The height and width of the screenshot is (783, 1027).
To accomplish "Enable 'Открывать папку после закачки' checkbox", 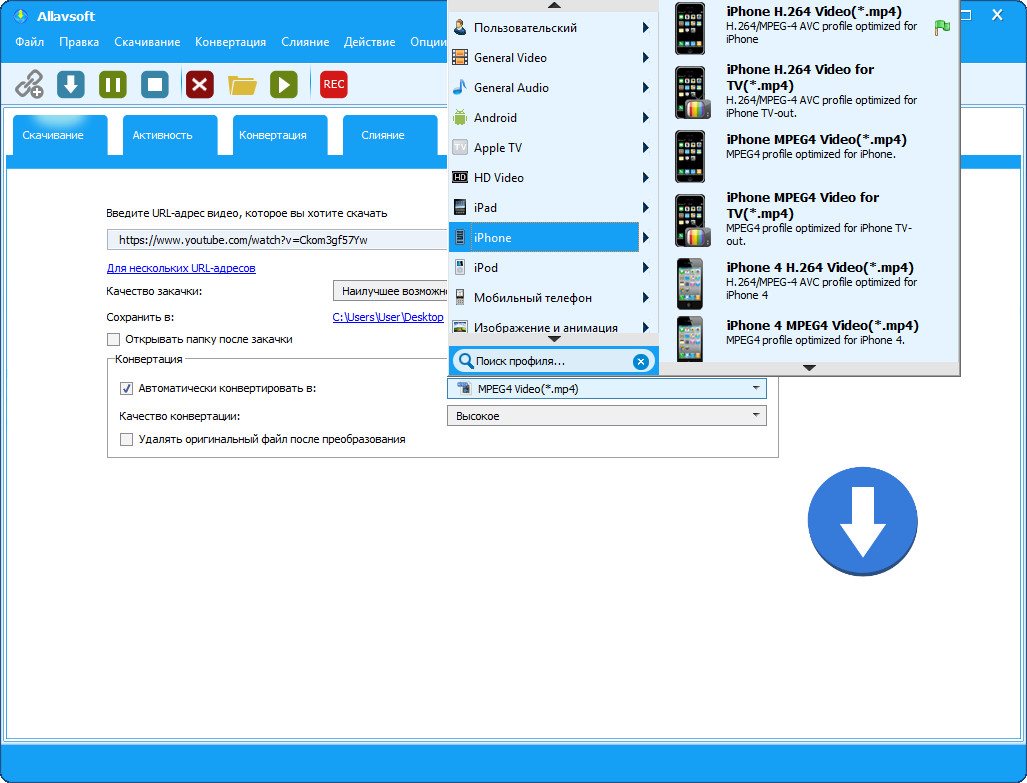I will [x=113, y=339].
